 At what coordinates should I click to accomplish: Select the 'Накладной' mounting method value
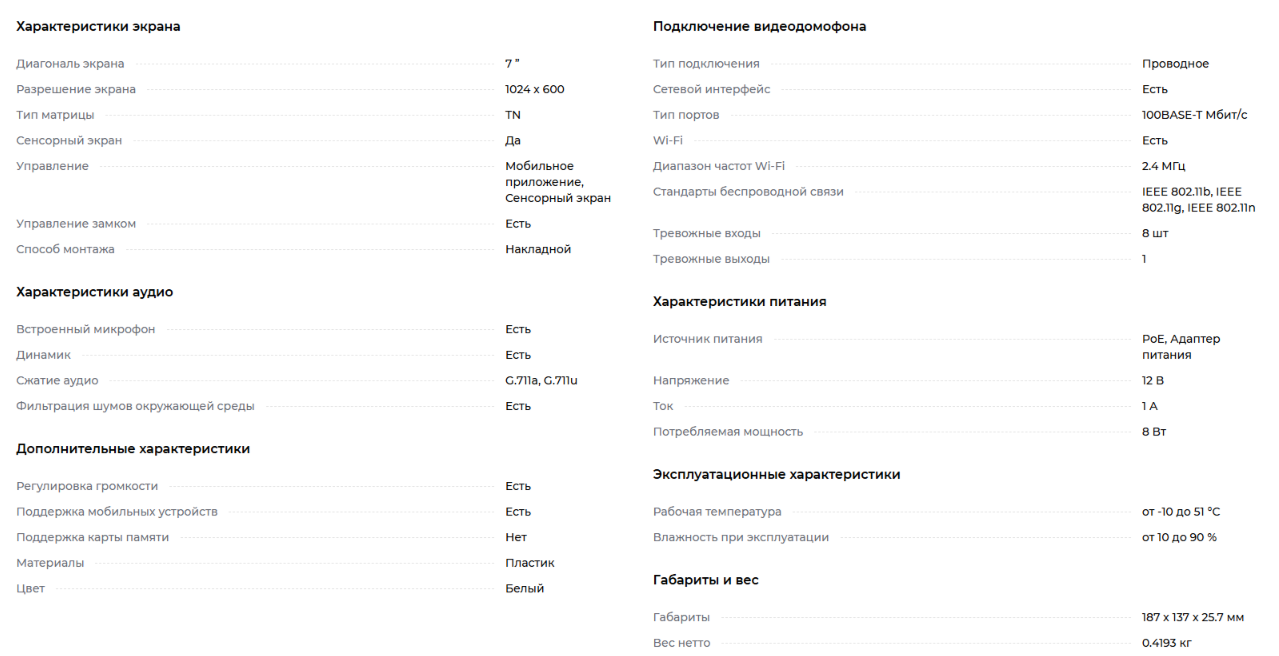point(538,249)
